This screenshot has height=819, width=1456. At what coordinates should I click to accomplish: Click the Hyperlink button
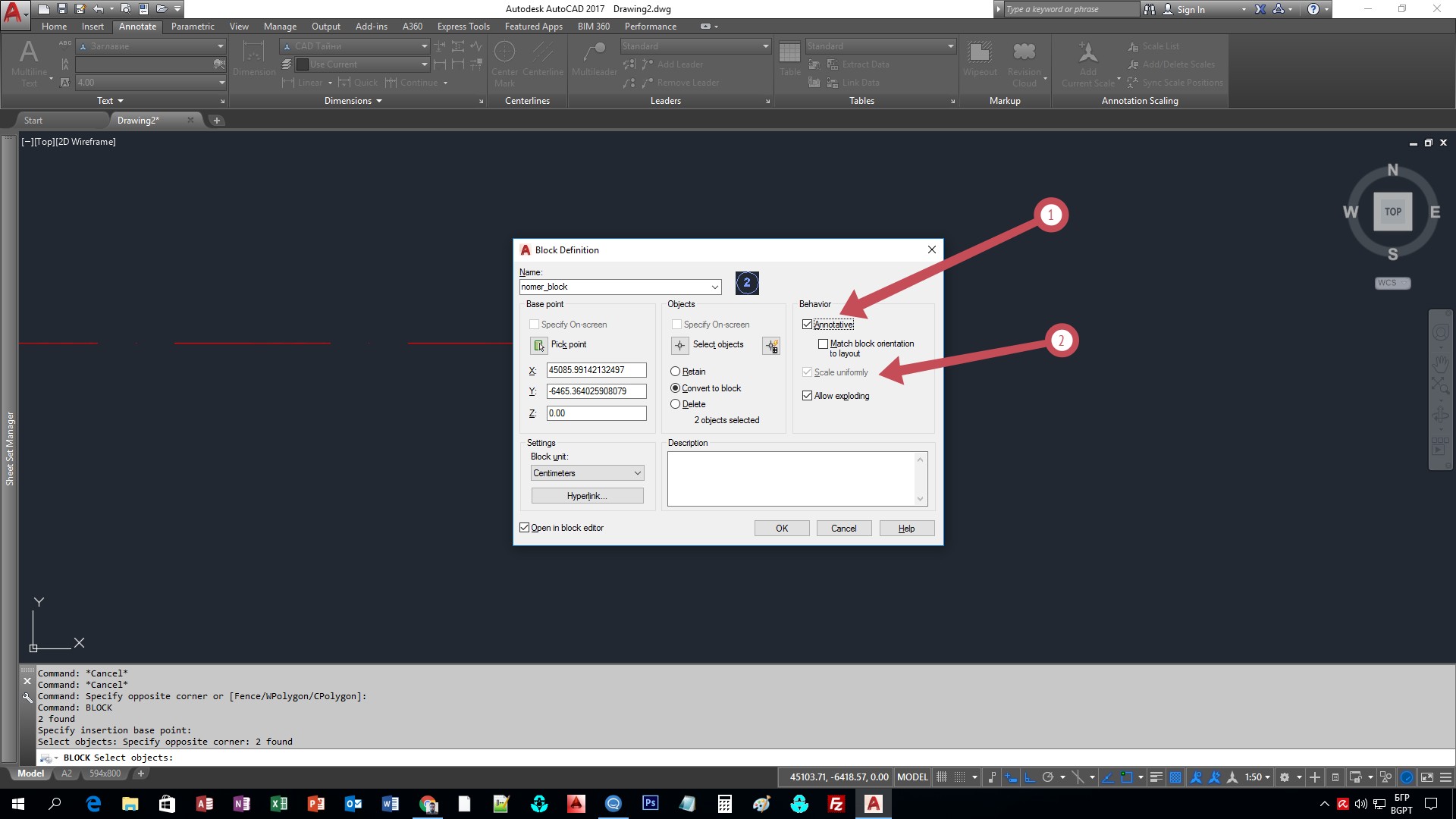[586, 495]
